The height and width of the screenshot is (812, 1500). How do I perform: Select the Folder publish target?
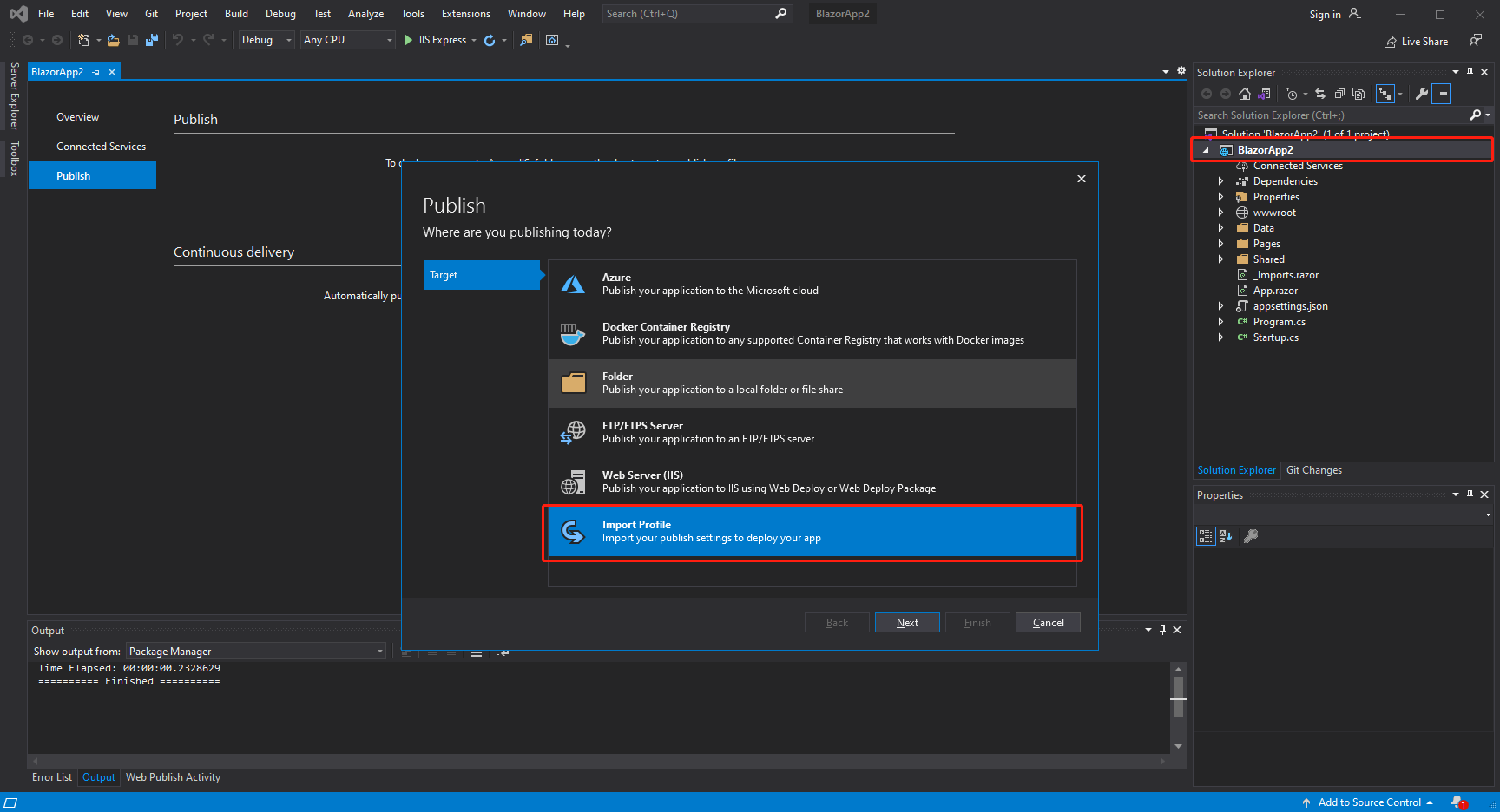pos(812,383)
